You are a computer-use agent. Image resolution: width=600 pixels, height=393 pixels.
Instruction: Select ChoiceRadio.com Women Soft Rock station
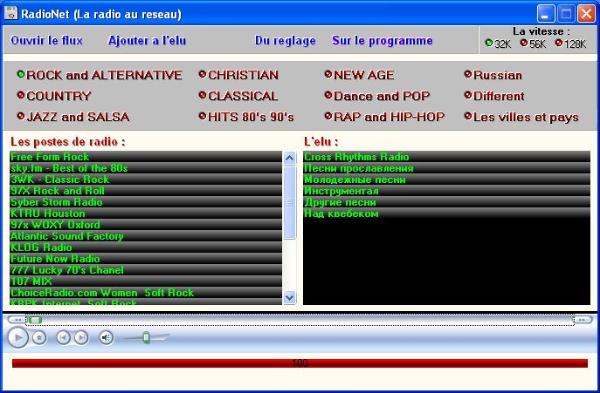145,292
